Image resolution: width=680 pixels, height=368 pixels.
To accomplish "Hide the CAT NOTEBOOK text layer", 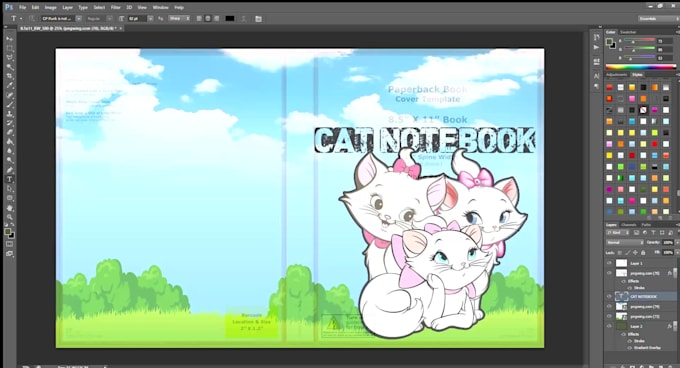I will [x=609, y=296].
